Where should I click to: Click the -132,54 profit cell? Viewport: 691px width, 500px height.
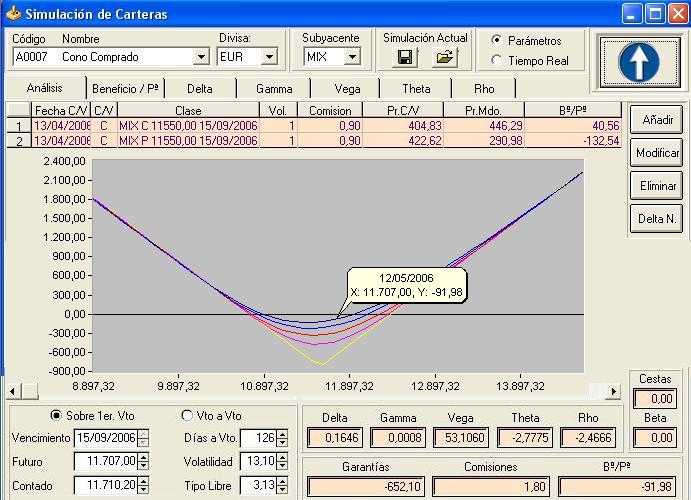pos(572,141)
